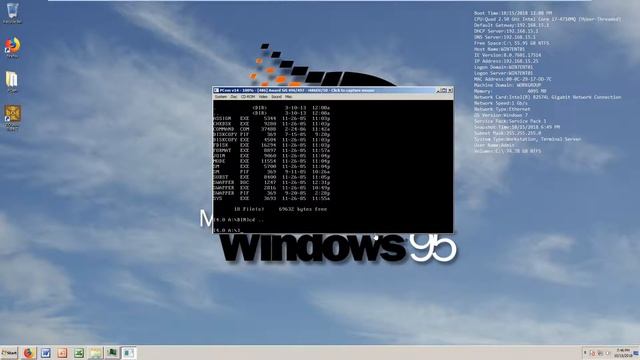The height and width of the screenshot is (360, 640).
Task: Select the Firefox desktop shortcut
Action: click(x=13, y=47)
